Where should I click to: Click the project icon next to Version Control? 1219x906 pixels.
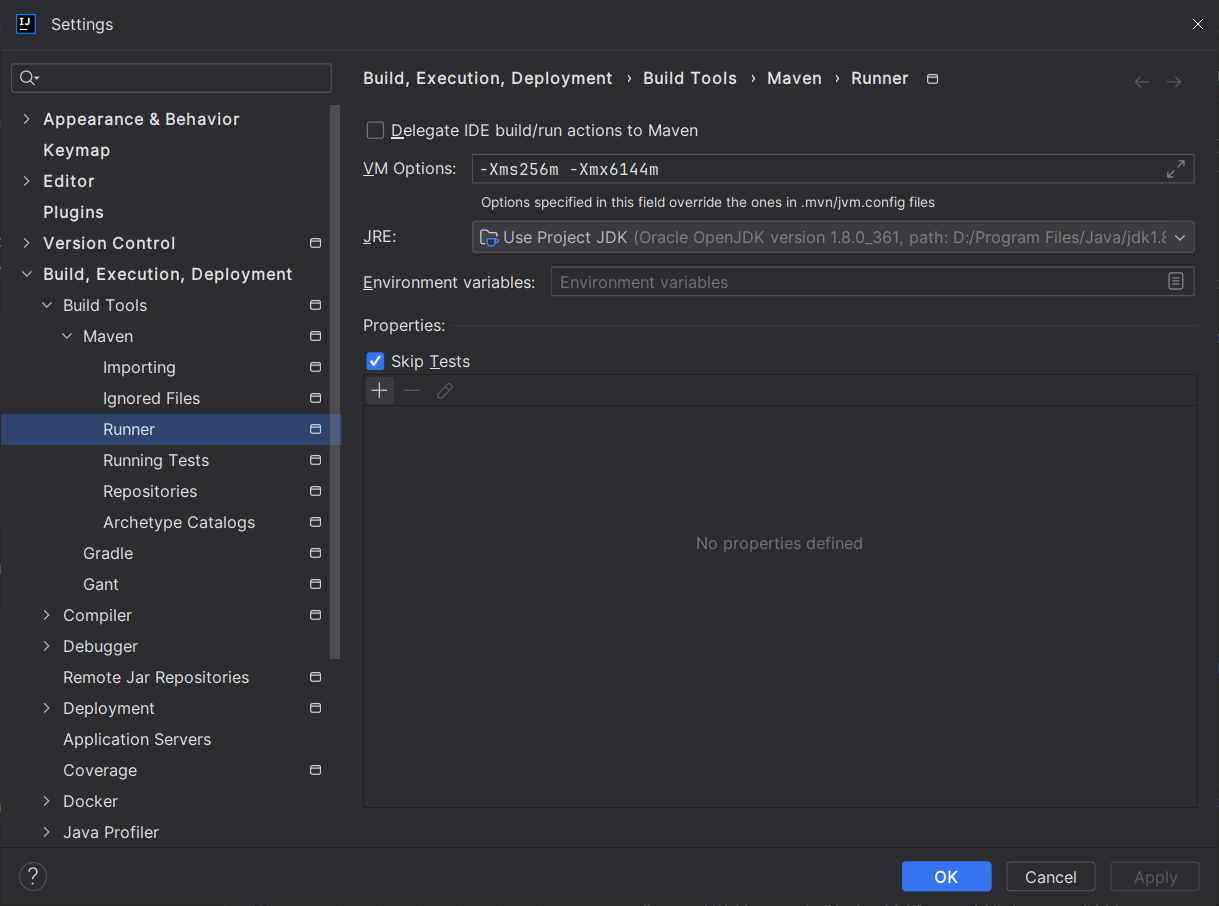tap(315, 243)
